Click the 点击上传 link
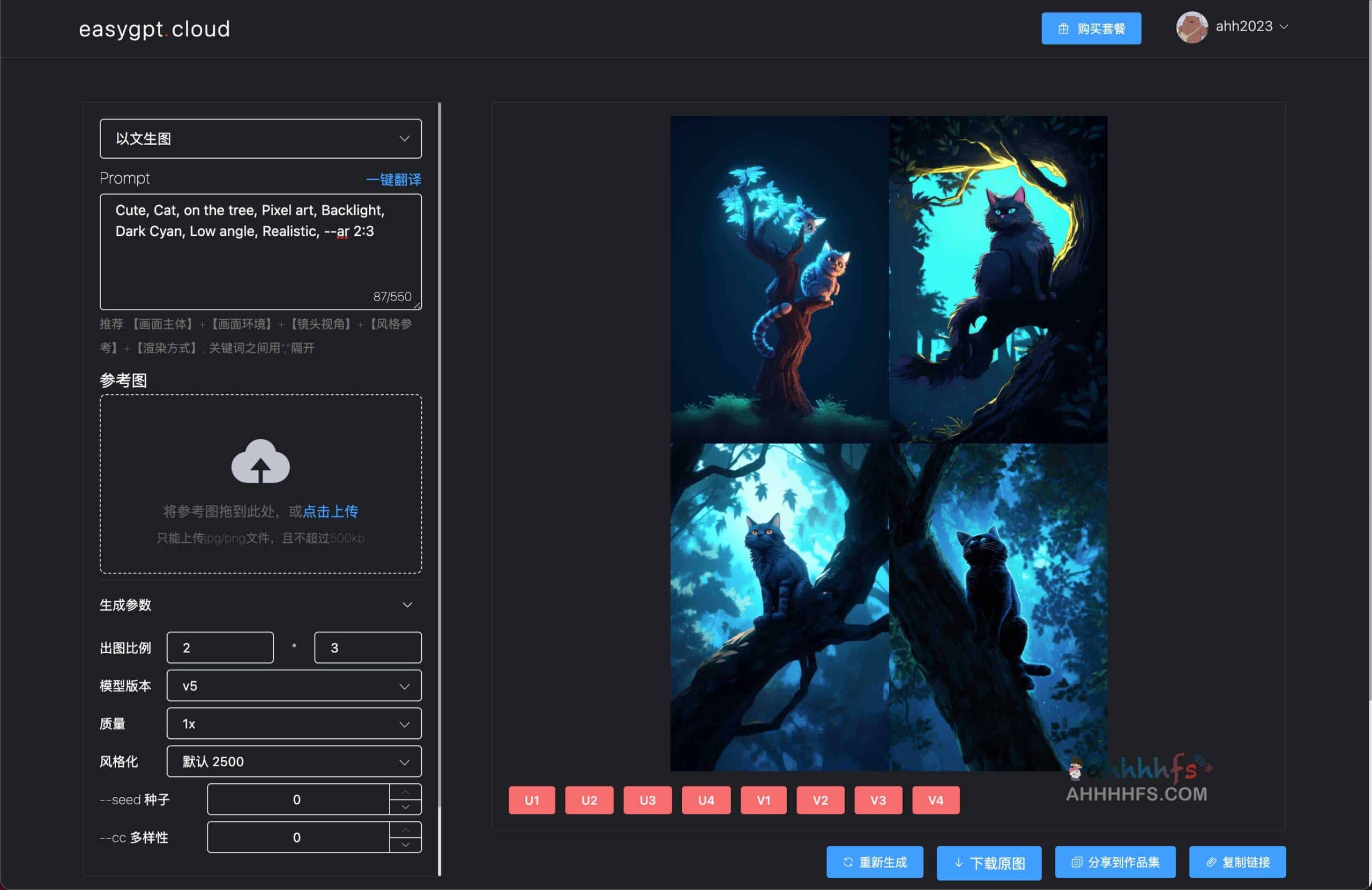The width and height of the screenshot is (1372, 890). 330,511
